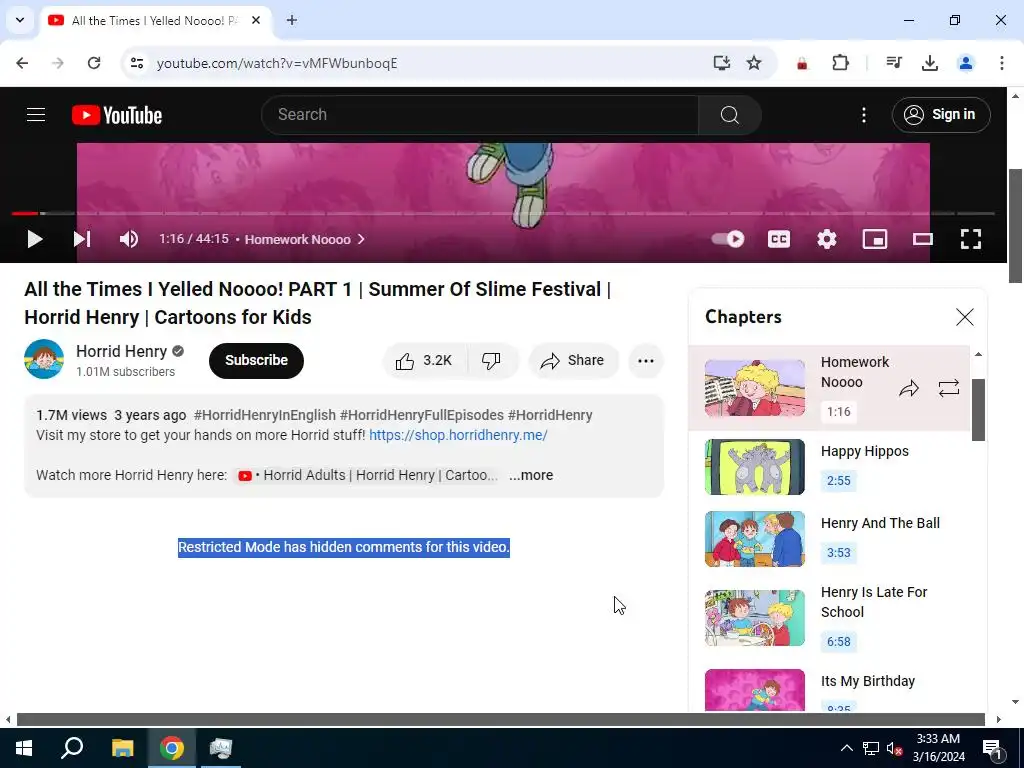Open the Windows notification center
The image size is (1024, 768).
click(993, 748)
